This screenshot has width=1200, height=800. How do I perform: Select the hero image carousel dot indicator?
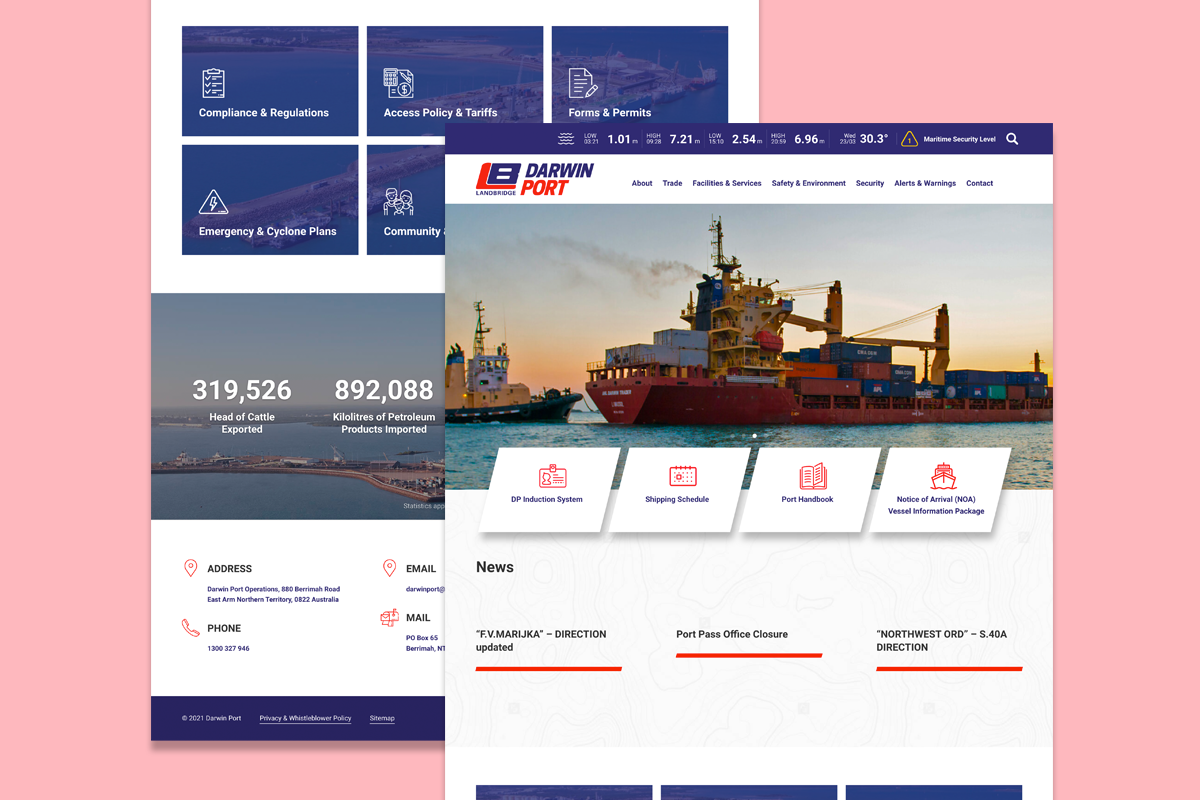pos(754,436)
